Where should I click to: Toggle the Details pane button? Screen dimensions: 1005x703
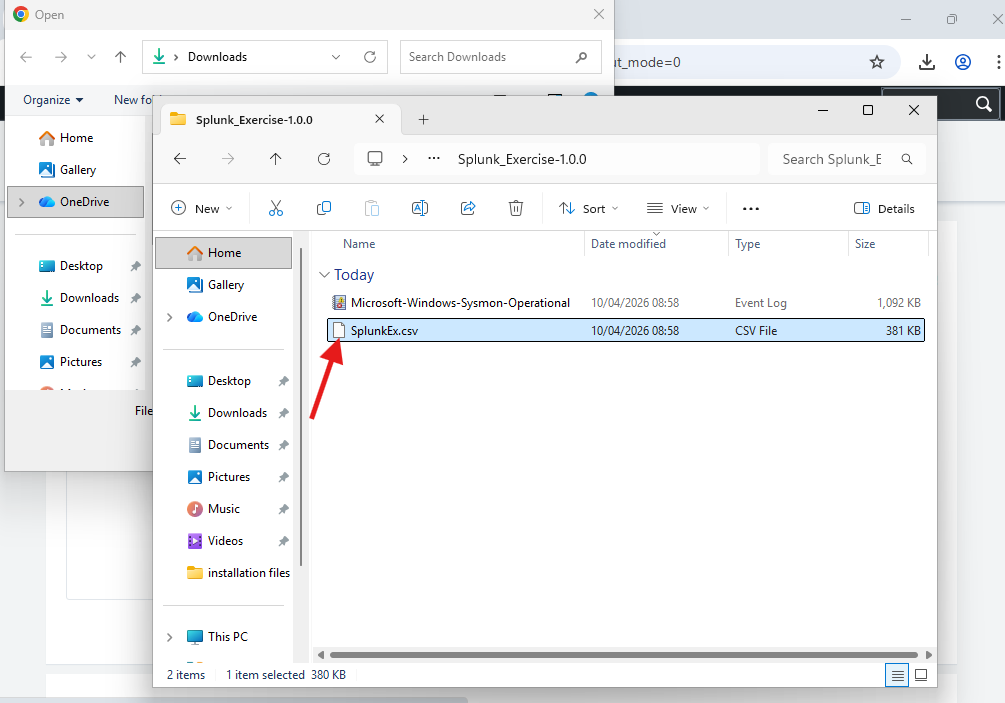884,208
